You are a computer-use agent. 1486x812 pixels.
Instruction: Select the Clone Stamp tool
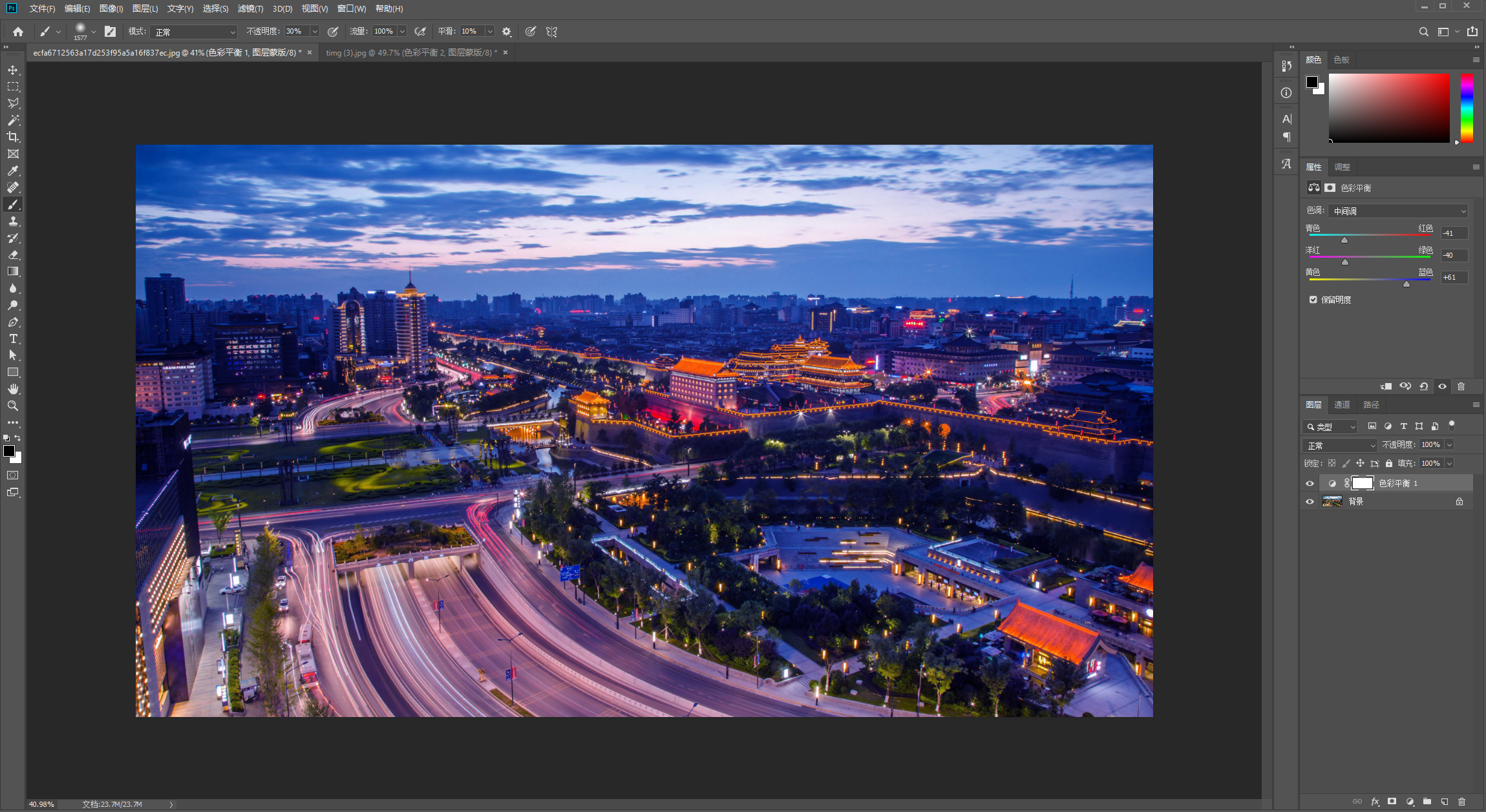pos(13,221)
